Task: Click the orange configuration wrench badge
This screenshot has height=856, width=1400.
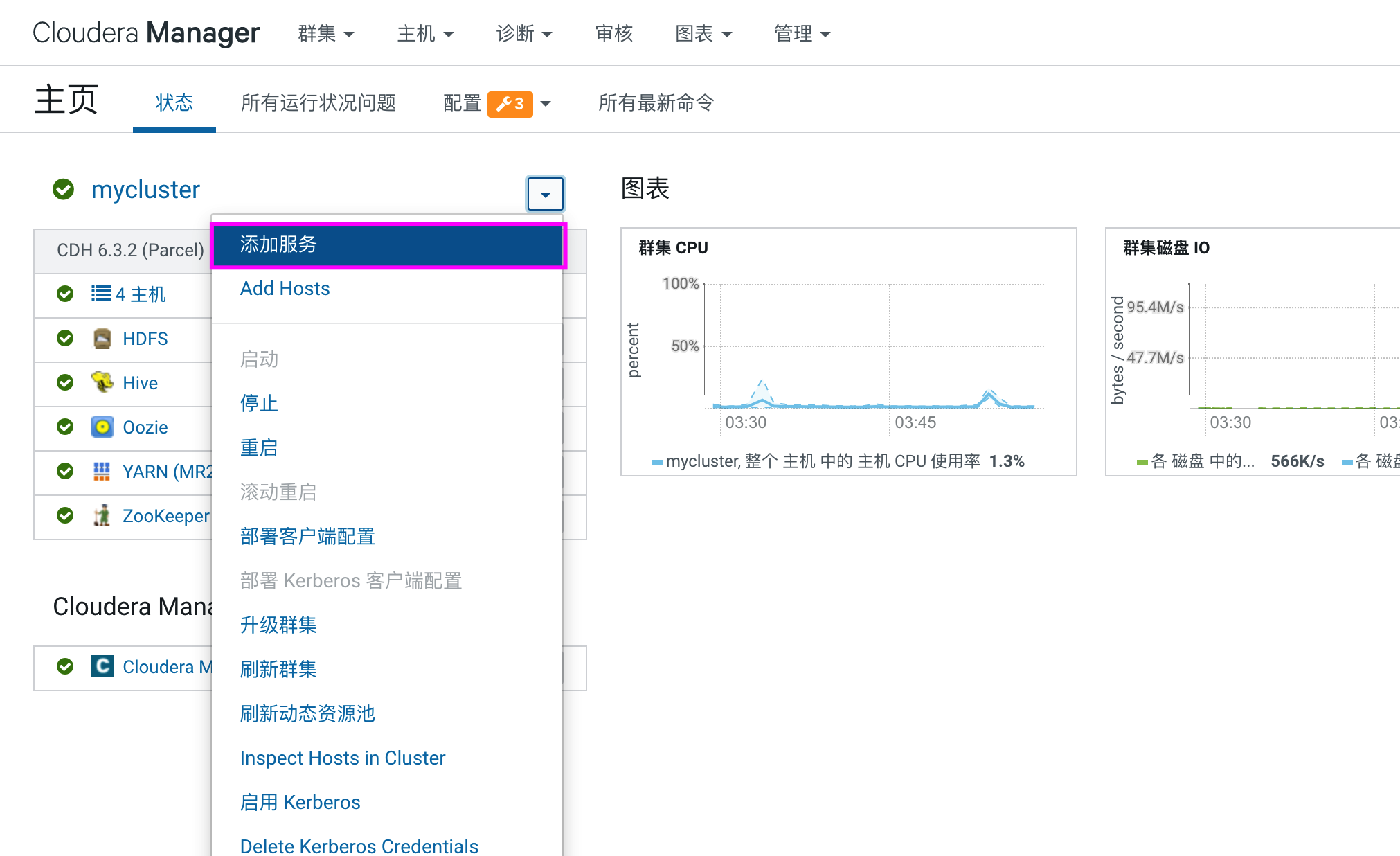Action: [x=510, y=104]
